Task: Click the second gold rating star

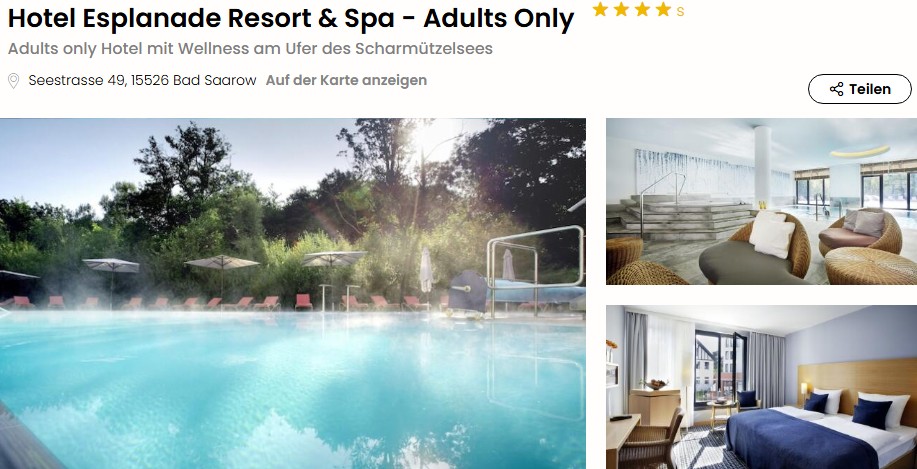Action: tap(621, 9)
